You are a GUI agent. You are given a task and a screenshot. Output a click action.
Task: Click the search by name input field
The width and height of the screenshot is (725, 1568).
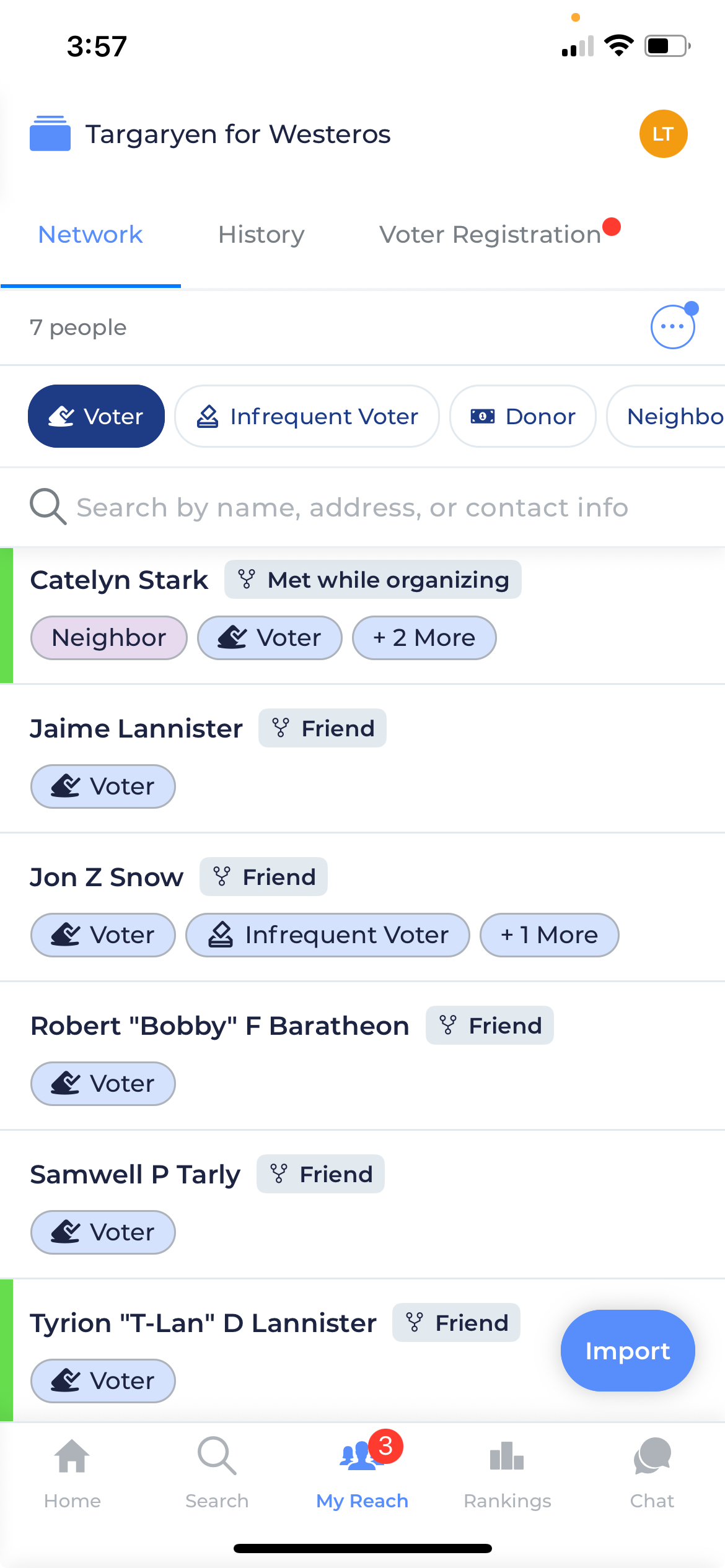(352, 507)
